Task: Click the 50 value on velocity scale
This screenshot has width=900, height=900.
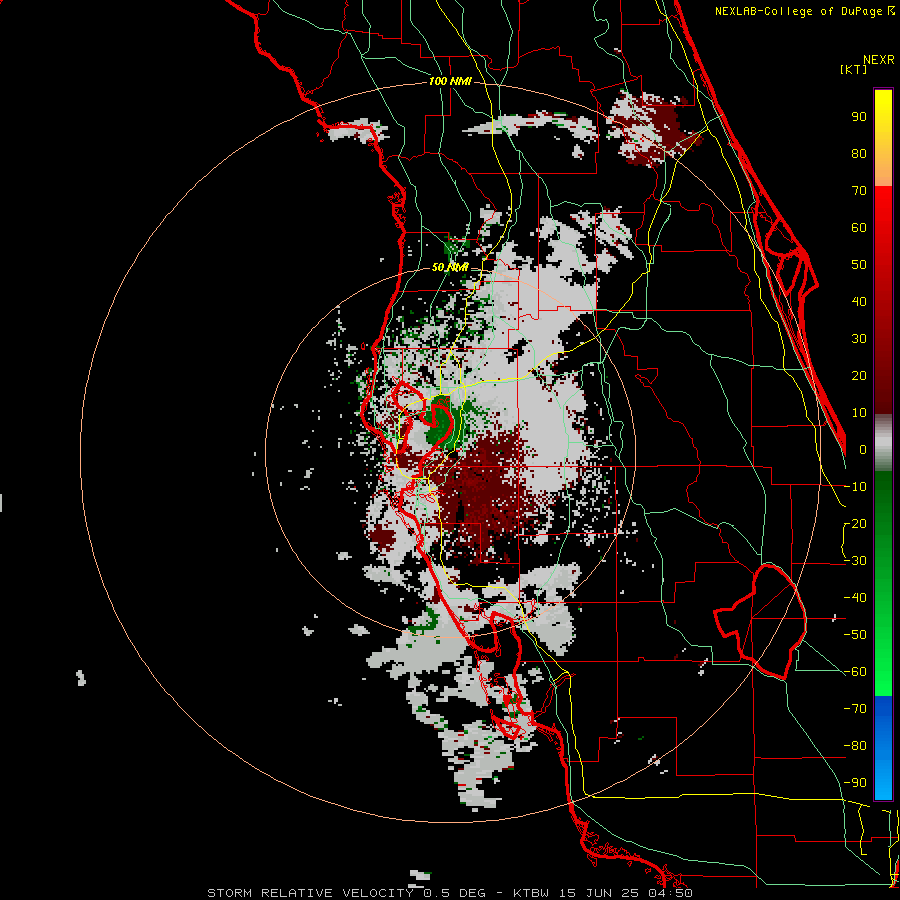Action: pos(859,265)
